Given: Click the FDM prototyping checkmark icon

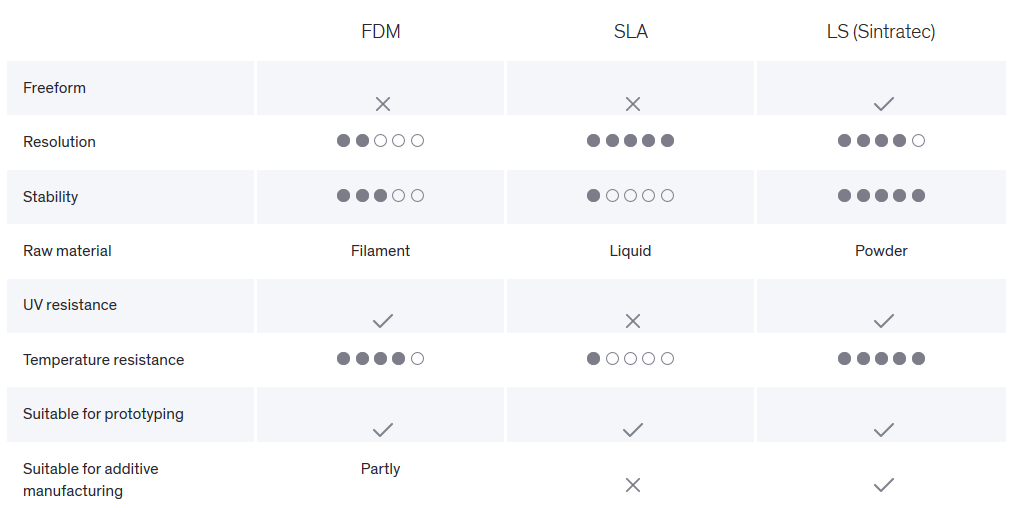Looking at the screenshot, I should click(383, 430).
